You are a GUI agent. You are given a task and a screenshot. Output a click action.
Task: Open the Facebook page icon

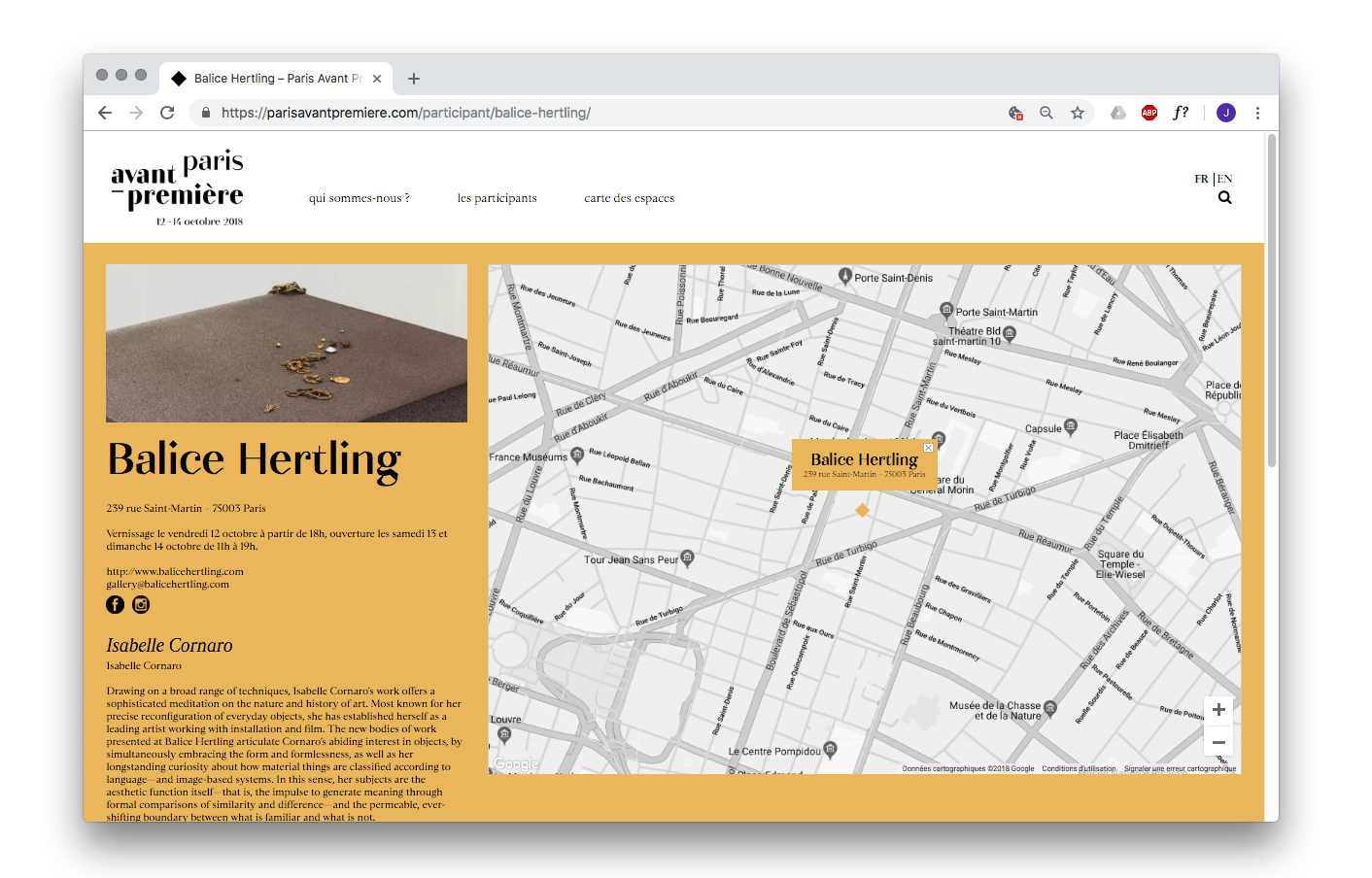point(115,605)
